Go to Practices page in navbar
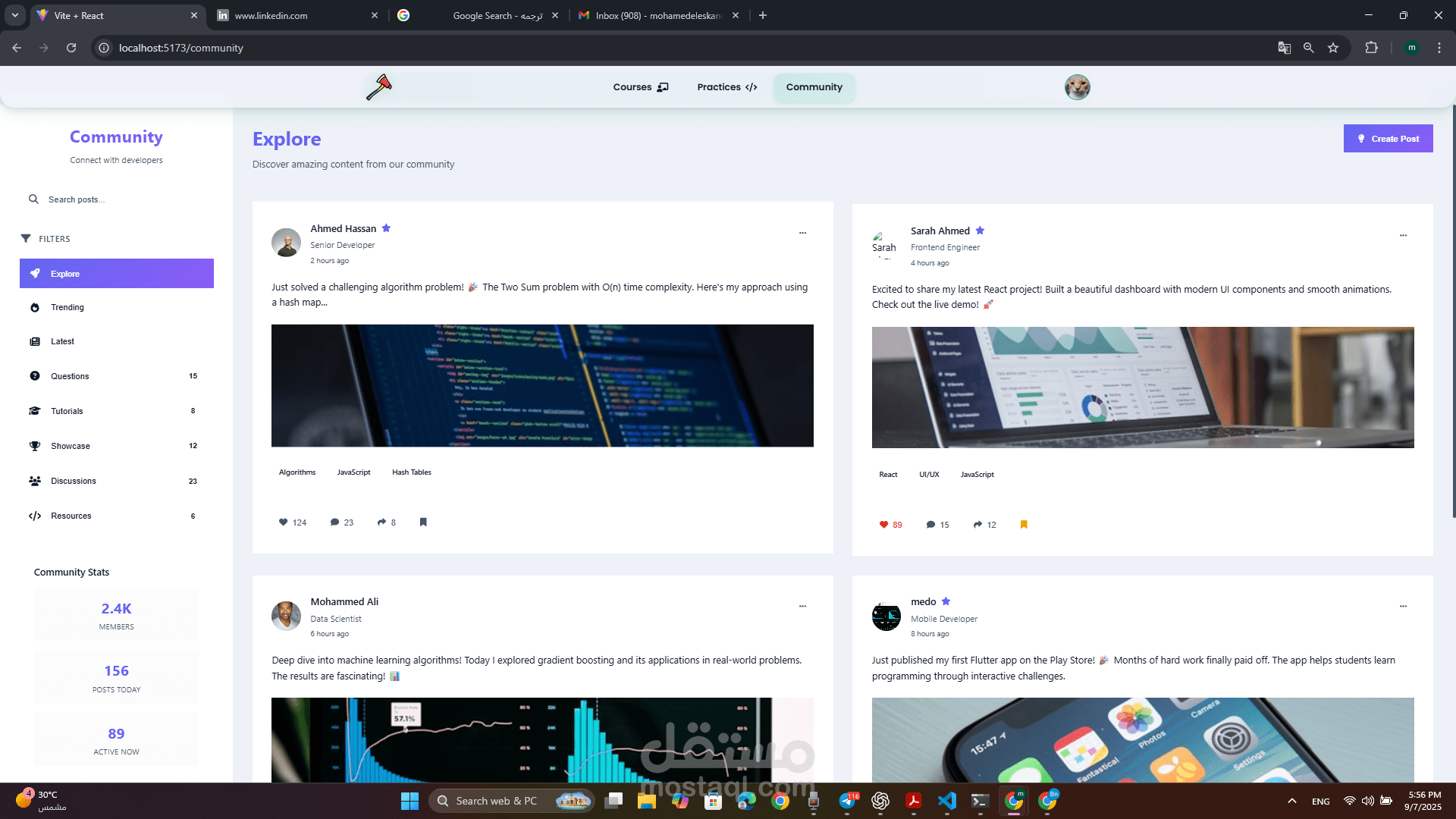Image resolution: width=1456 pixels, height=819 pixels. click(726, 87)
